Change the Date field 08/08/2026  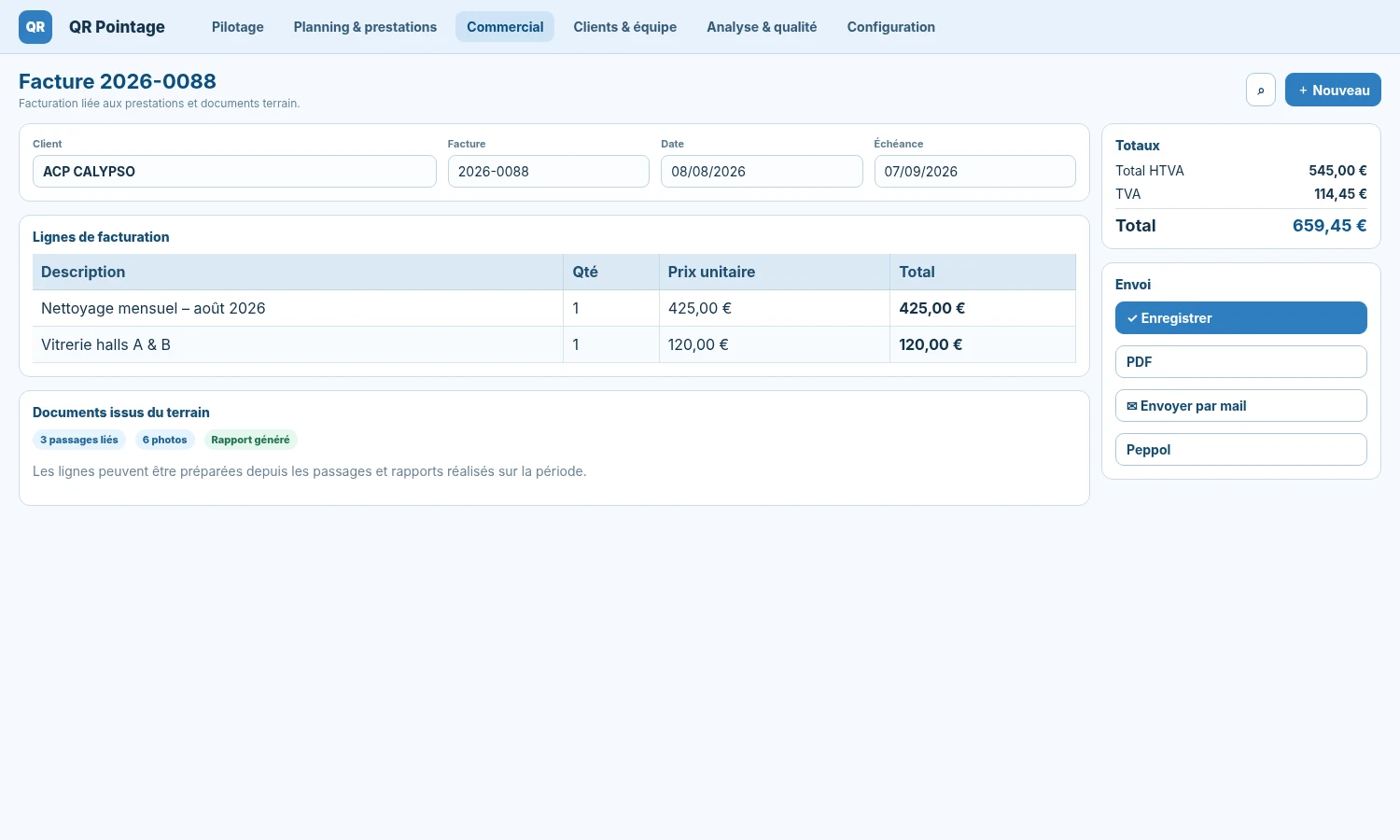click(762, 172)
